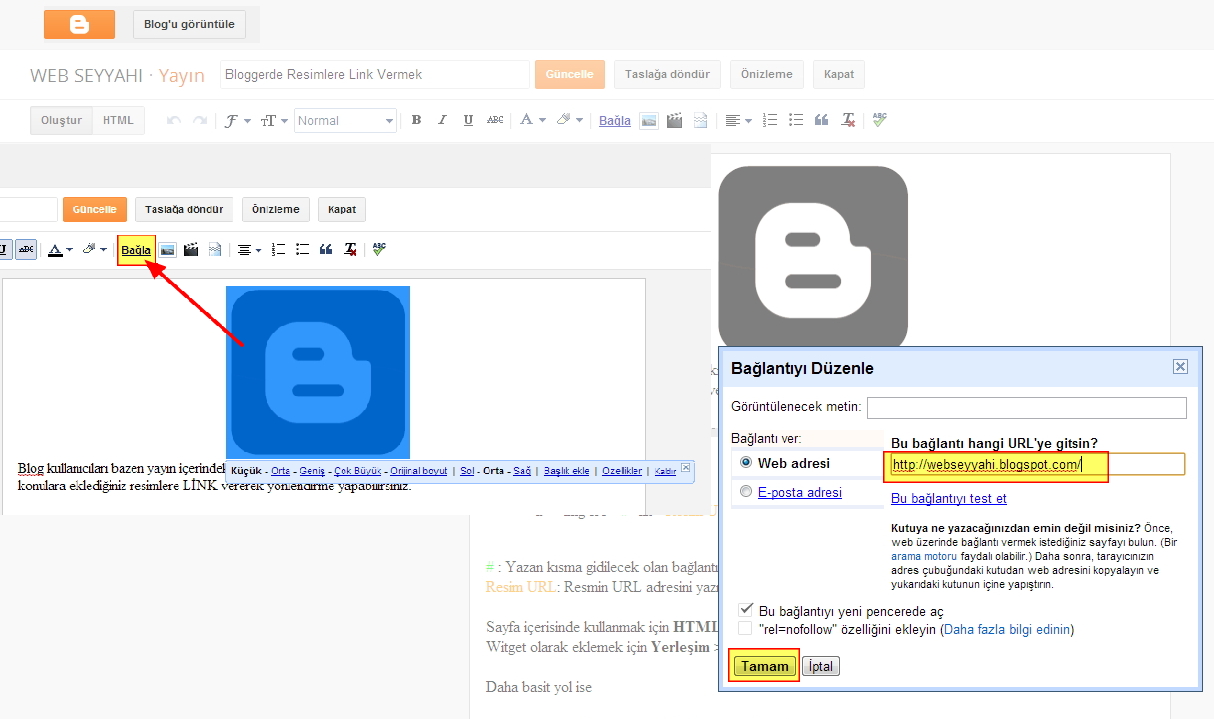Screen dimensions: 1214x719
Task: Open font size dropdown in top toolbar
Action: tap(274, 120)
